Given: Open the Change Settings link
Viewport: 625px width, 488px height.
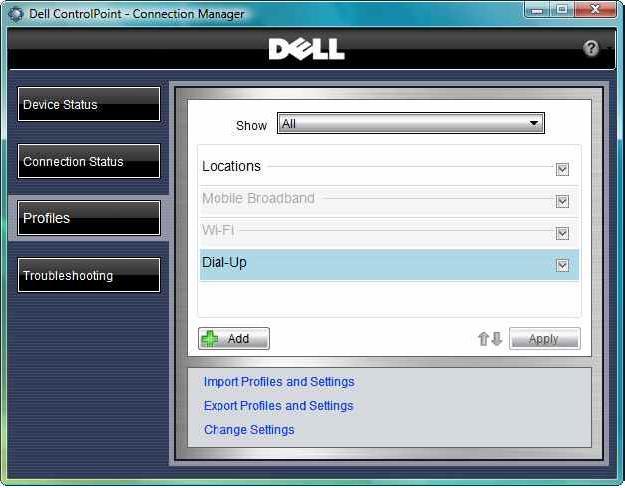Looking at the screenshot, I should click(249, 430).
